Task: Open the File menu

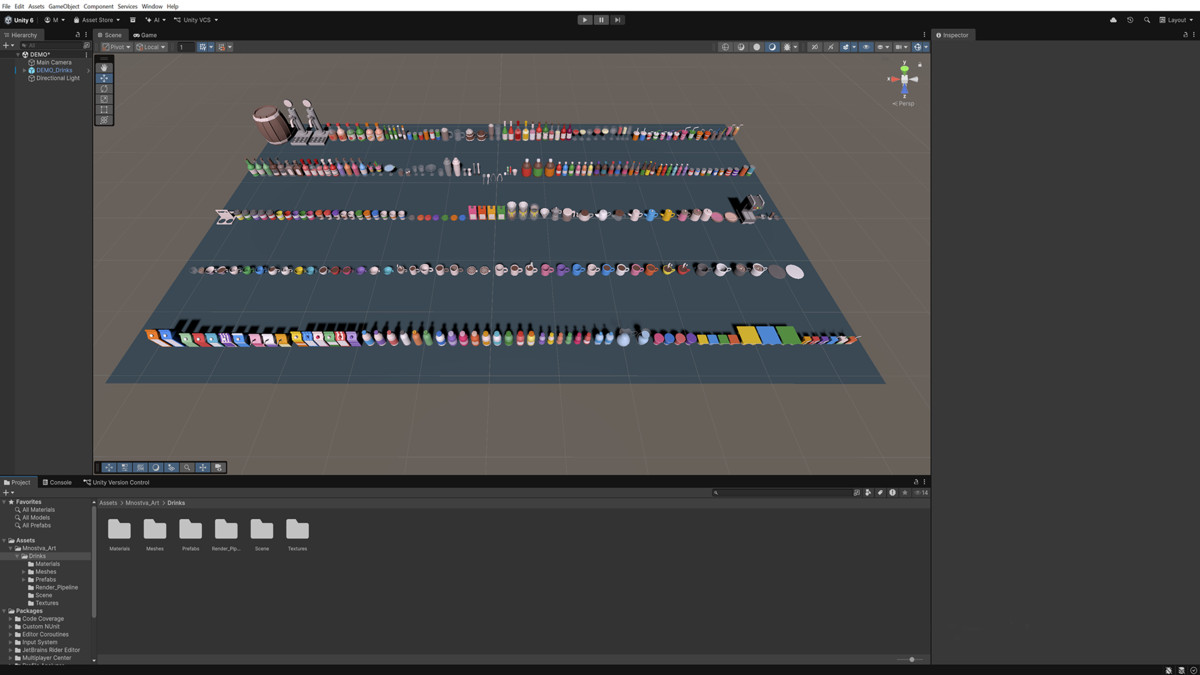Action: click(6, 6)
